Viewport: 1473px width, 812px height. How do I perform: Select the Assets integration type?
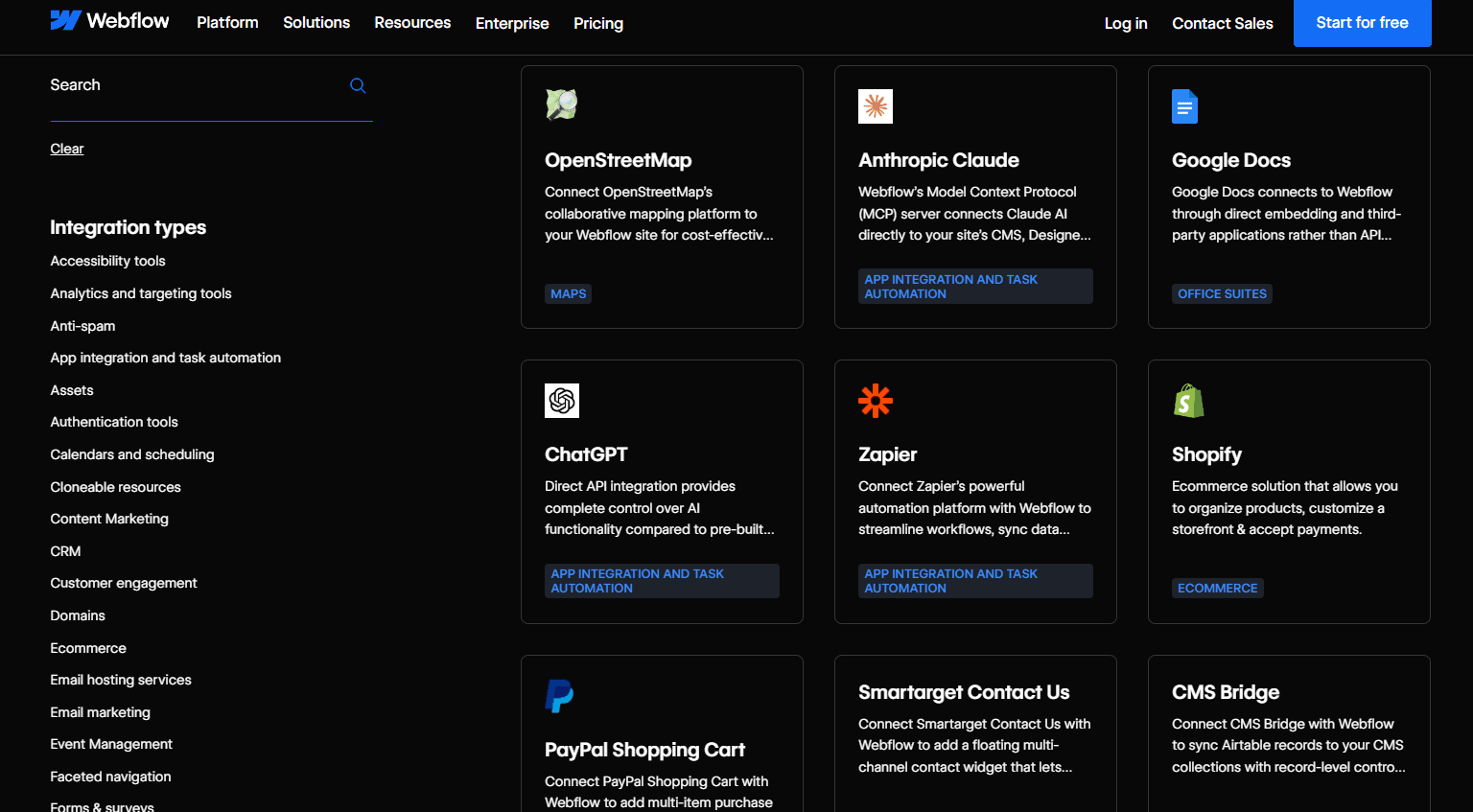72,390
